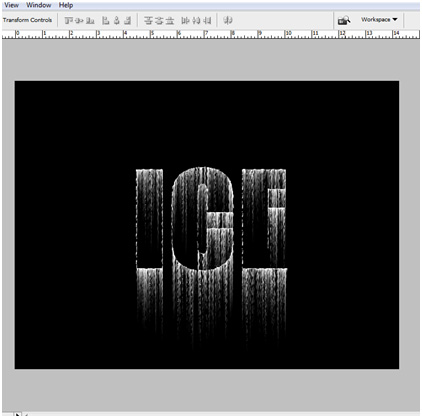Open Bridge with the camera magnifier icon
The width and height of the screenshot is (422, 418).
(344, 20)
